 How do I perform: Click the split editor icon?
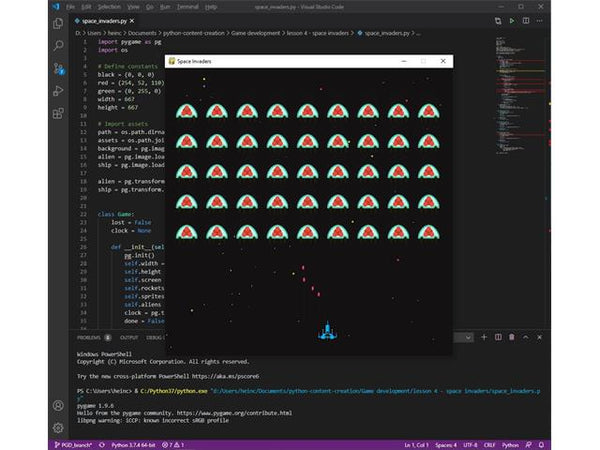pyautogui.click(x=527, y=21)
